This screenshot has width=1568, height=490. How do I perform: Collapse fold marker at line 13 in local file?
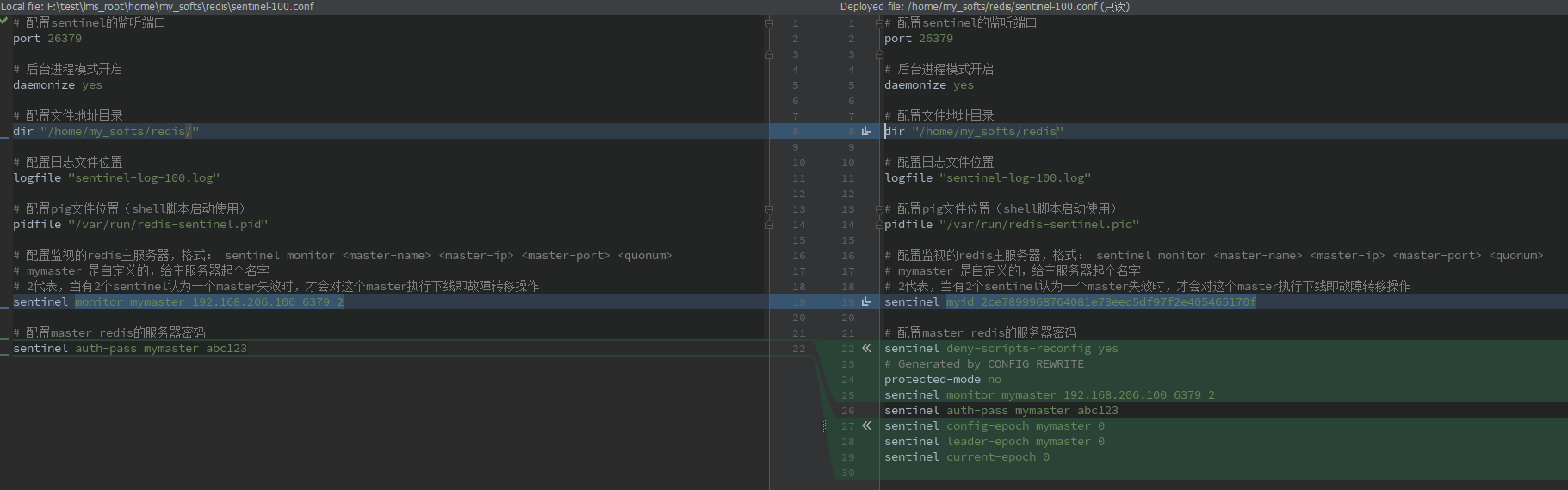[x=769, y=209]
